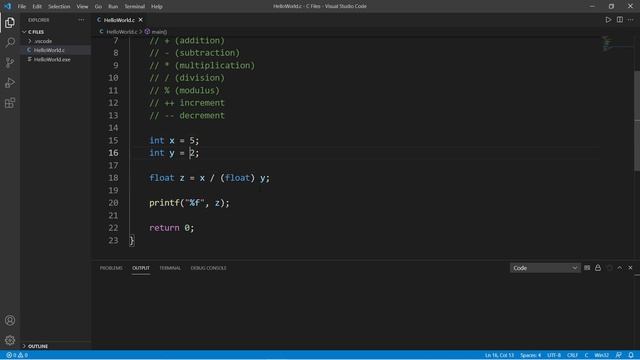This screenshot has width=640, height=360.
Task: Open the View menu
Action: [82, 6]
